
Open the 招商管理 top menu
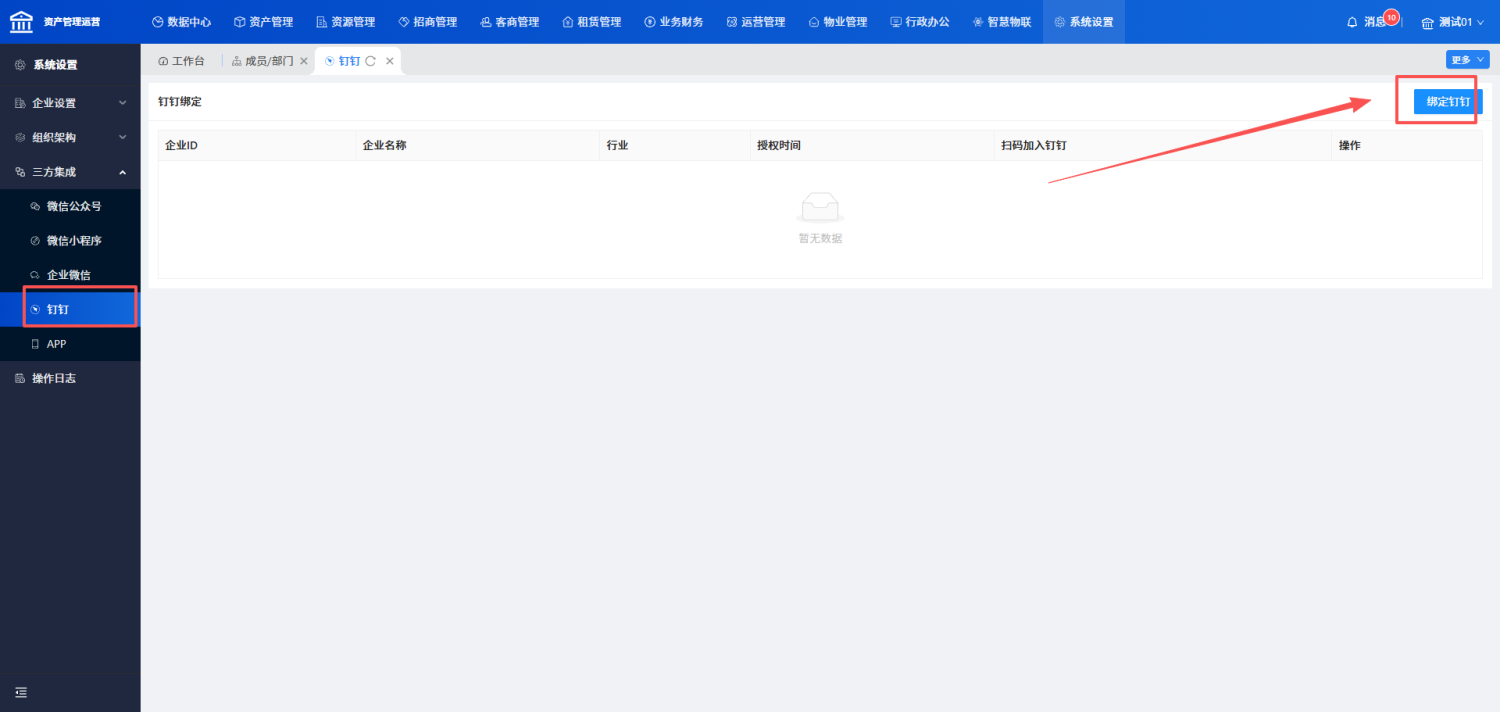coord(427,21)
